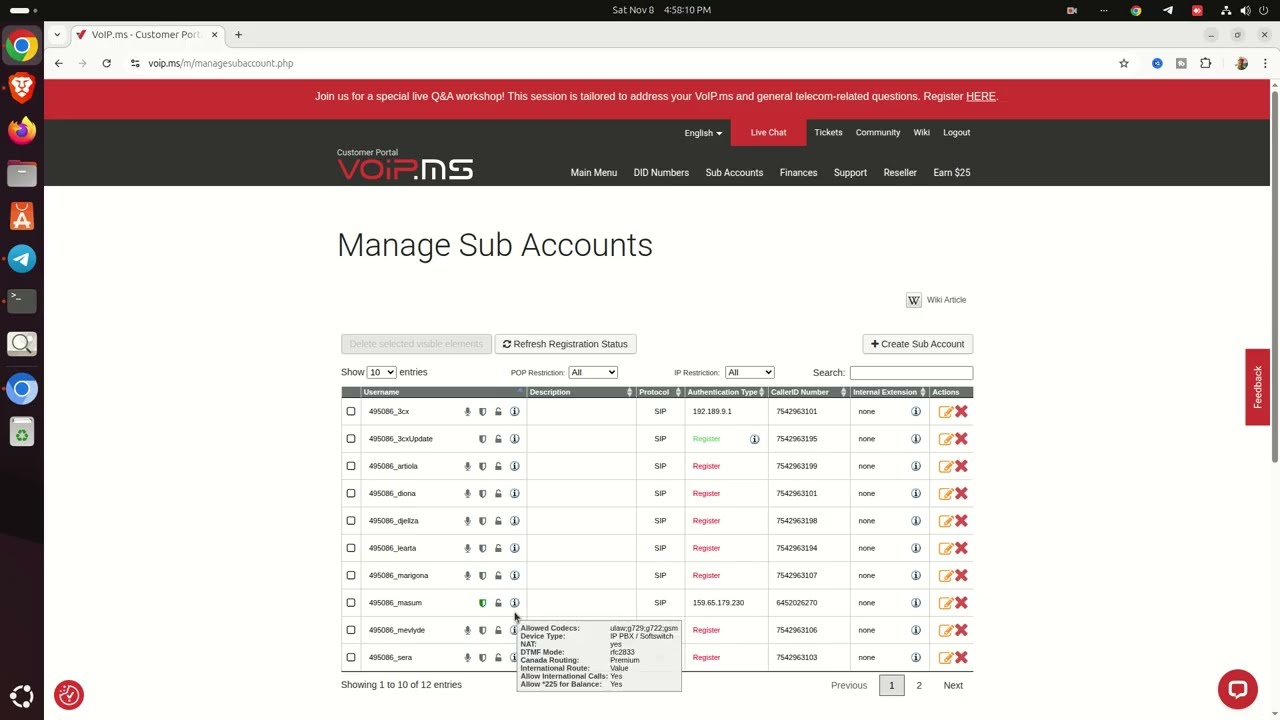Select checkbox for 495086_3cx
1280x720 pixels.
tap(351, 412)
